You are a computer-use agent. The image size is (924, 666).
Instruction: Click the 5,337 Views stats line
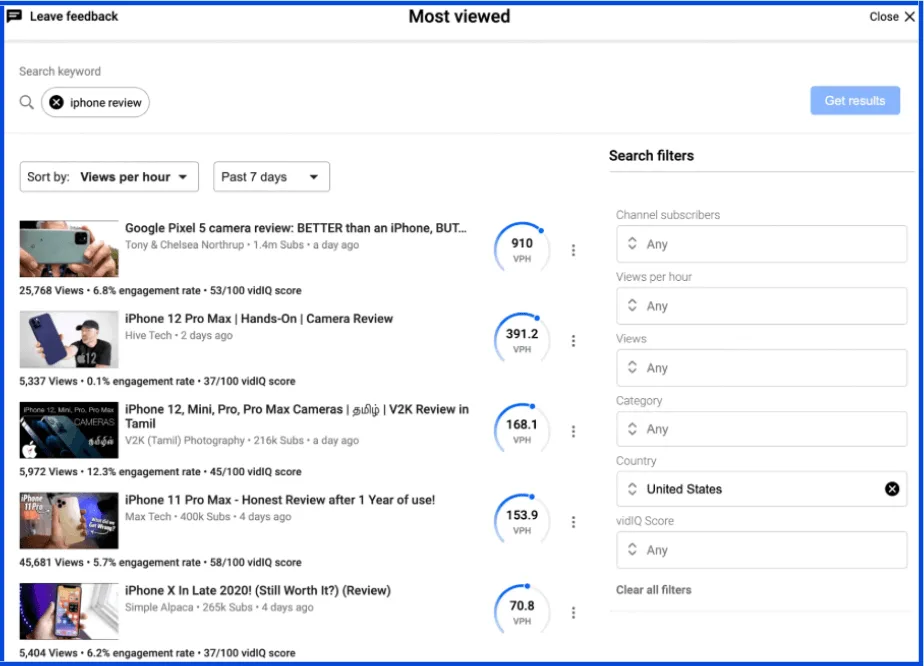click(x=157, y=381)
